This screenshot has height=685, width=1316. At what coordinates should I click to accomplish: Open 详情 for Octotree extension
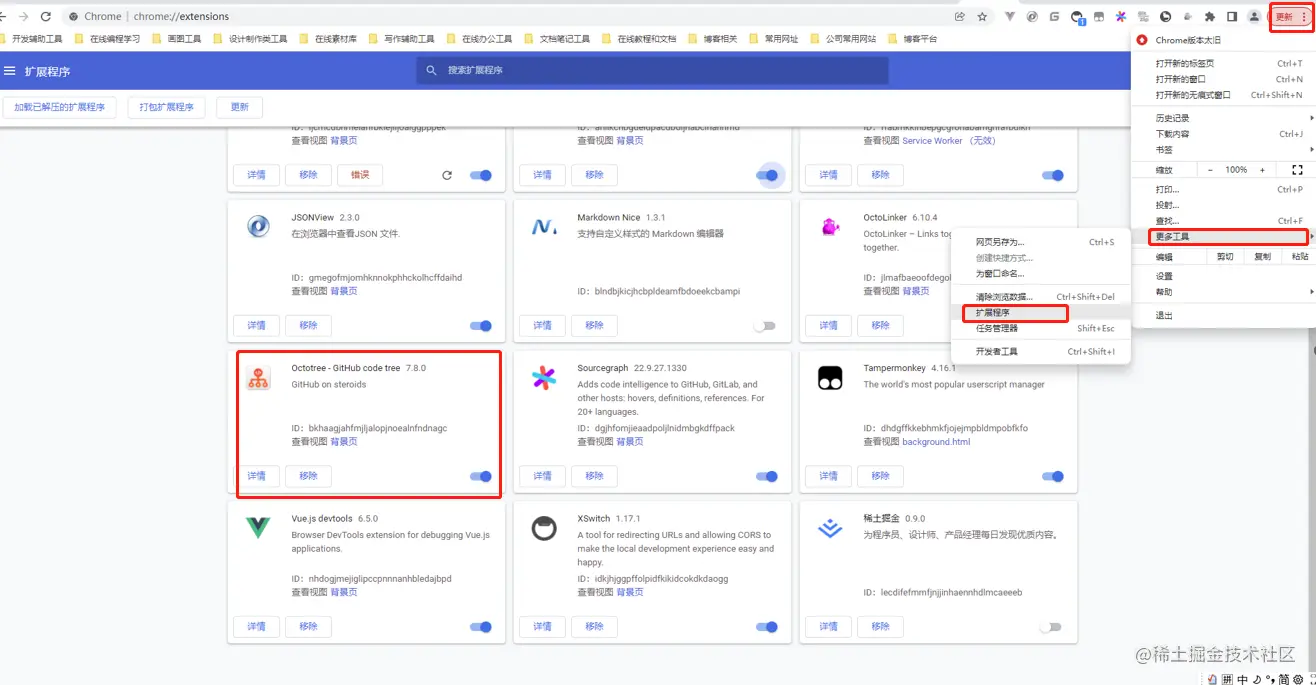click(x=256, y=477)
